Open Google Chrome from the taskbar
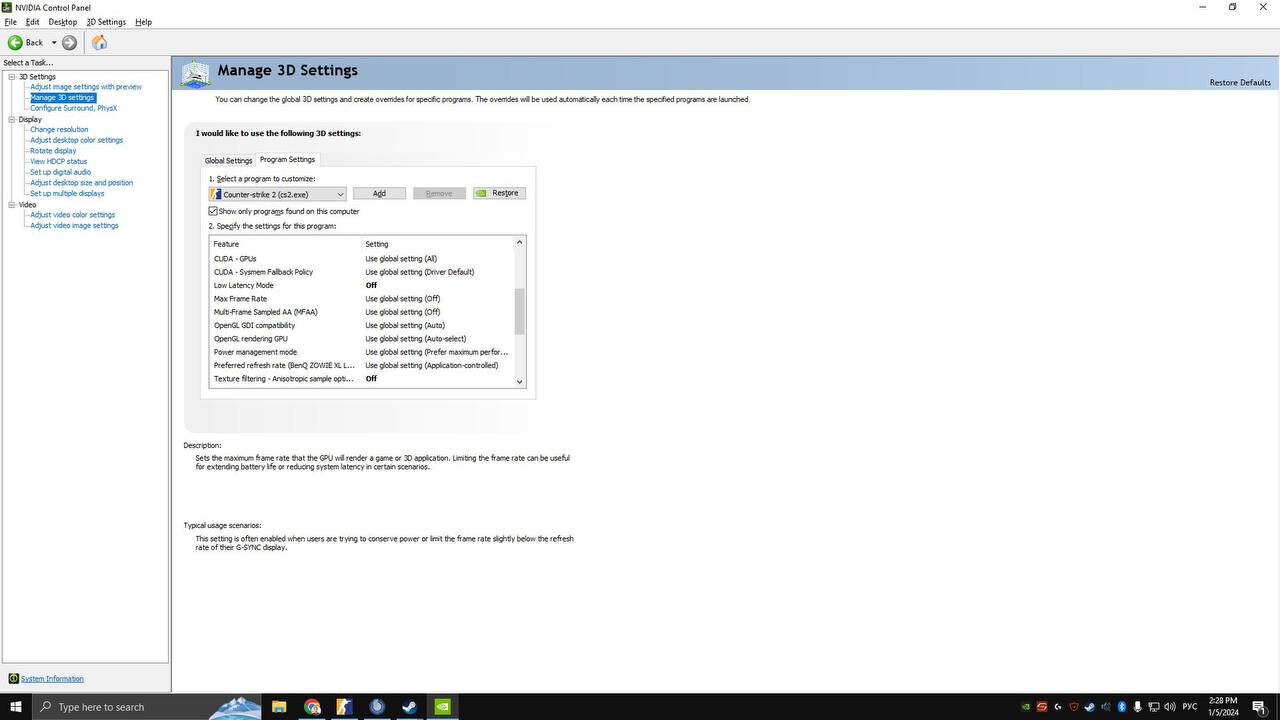The width and height of the screenshot is (1280, 720). point(312,707)
